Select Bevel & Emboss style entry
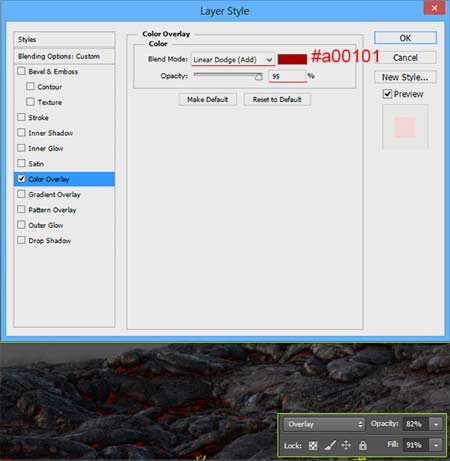The width and height of the screenshot is (450, 461). point(53,71)
